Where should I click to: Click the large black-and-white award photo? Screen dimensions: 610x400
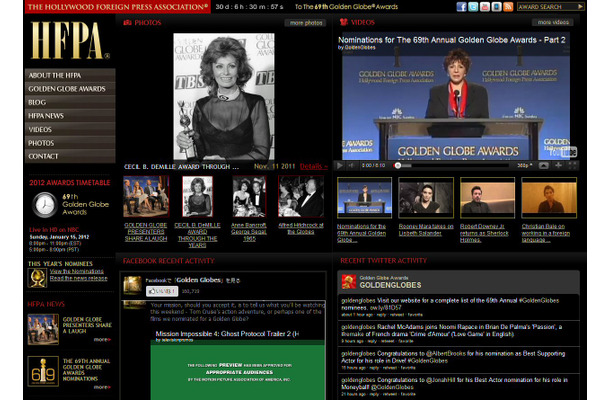224,96
